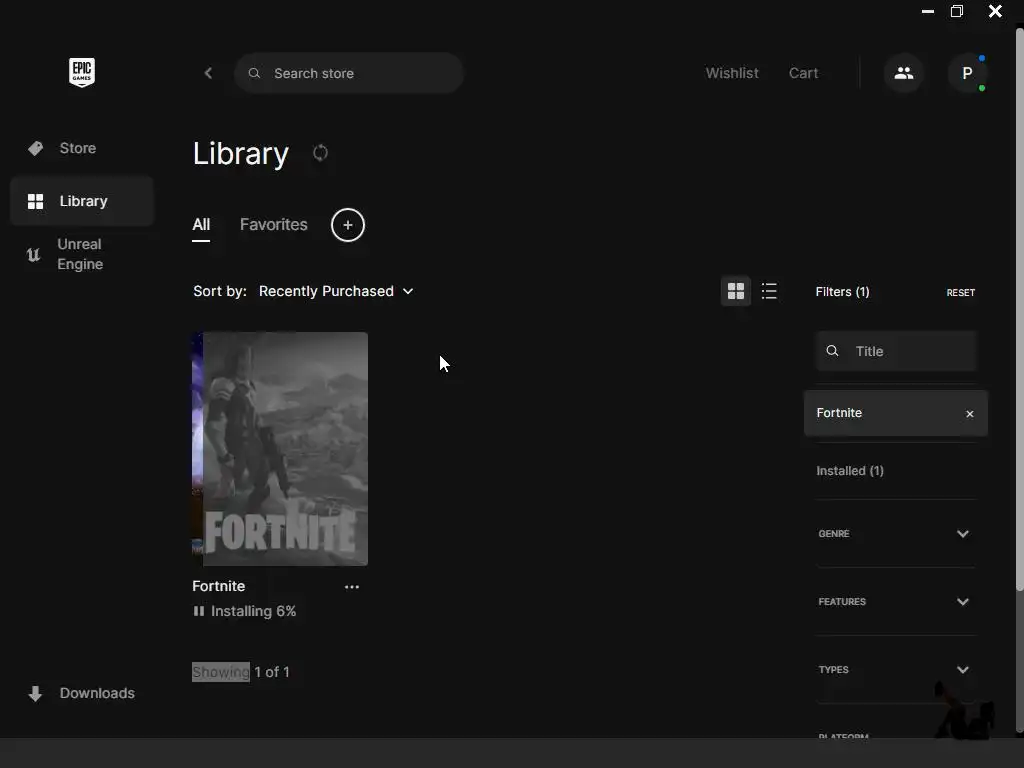The height and width of the screenshot is (768, 1024).
Task: Open Fortnite's three-dot options menu
Action: 352,587
